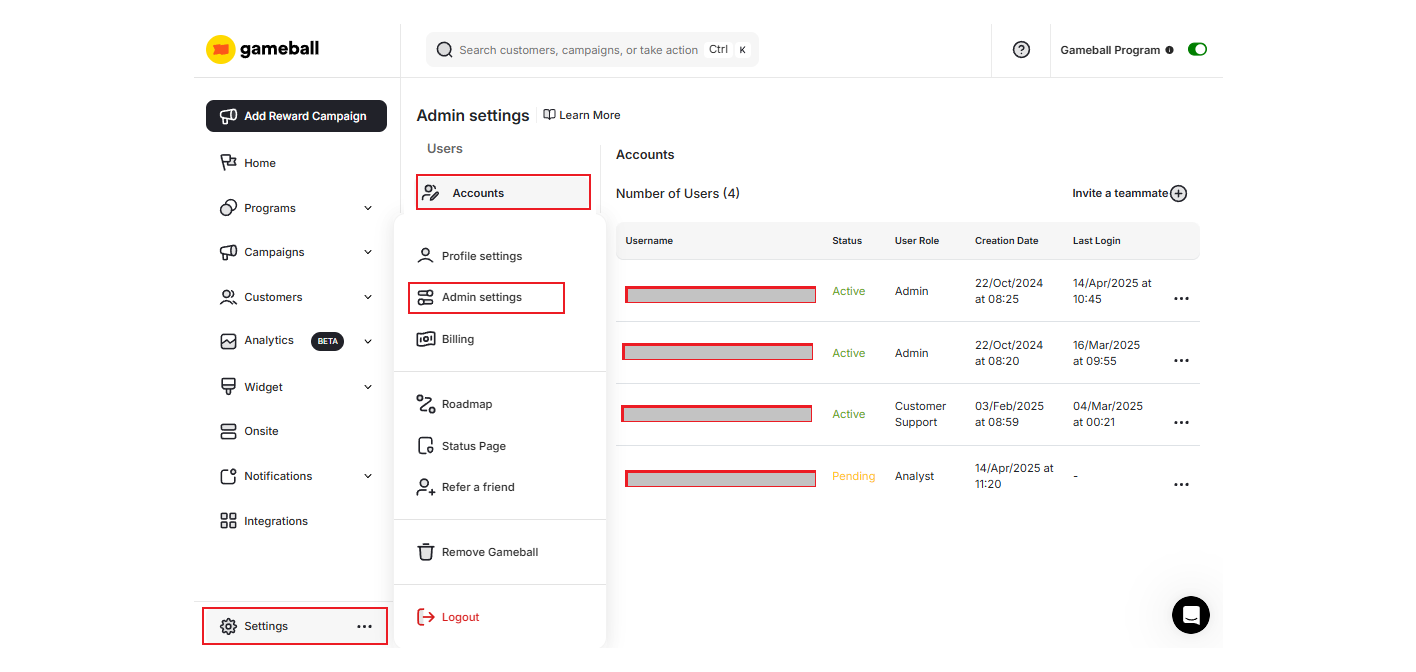Viewport: 1416px width, 672px height.
Task: Open the Accounts section under Users
Action: [x=503, y=192]
